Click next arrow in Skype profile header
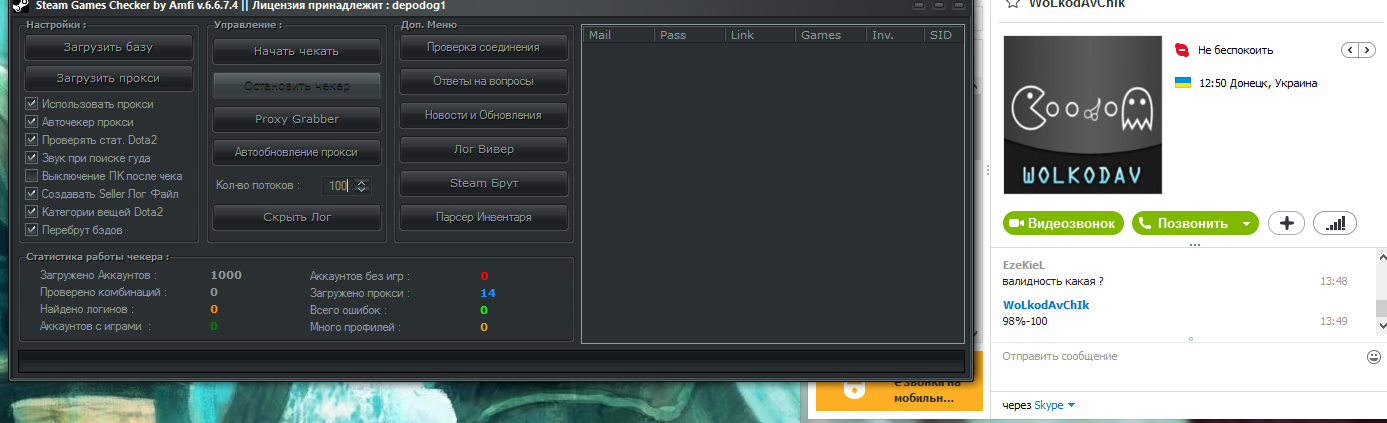The width and height of the screenshot is (1387, 423). (x=1367, y=49)
